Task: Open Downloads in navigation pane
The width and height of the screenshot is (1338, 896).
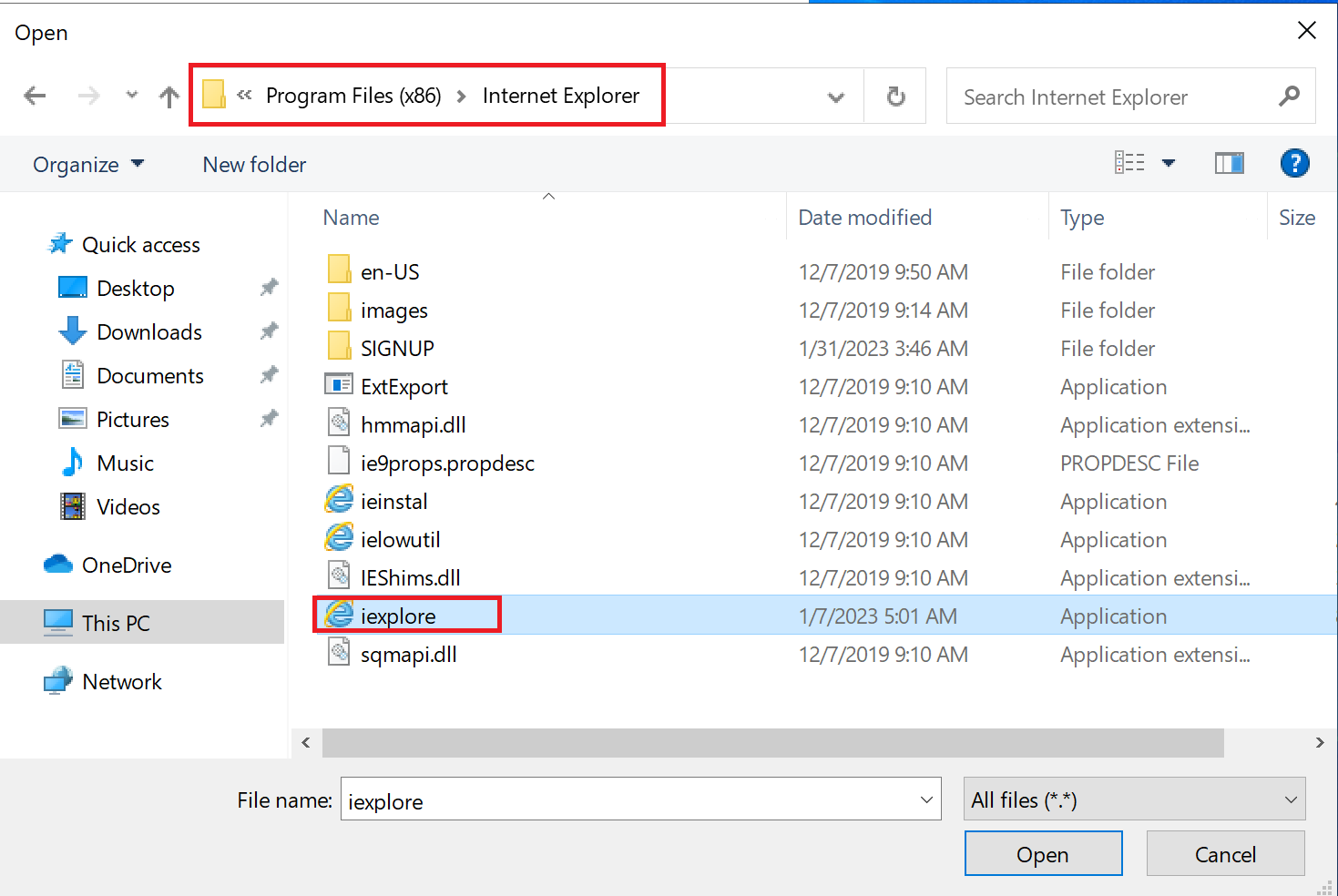Action: [149, 332]
